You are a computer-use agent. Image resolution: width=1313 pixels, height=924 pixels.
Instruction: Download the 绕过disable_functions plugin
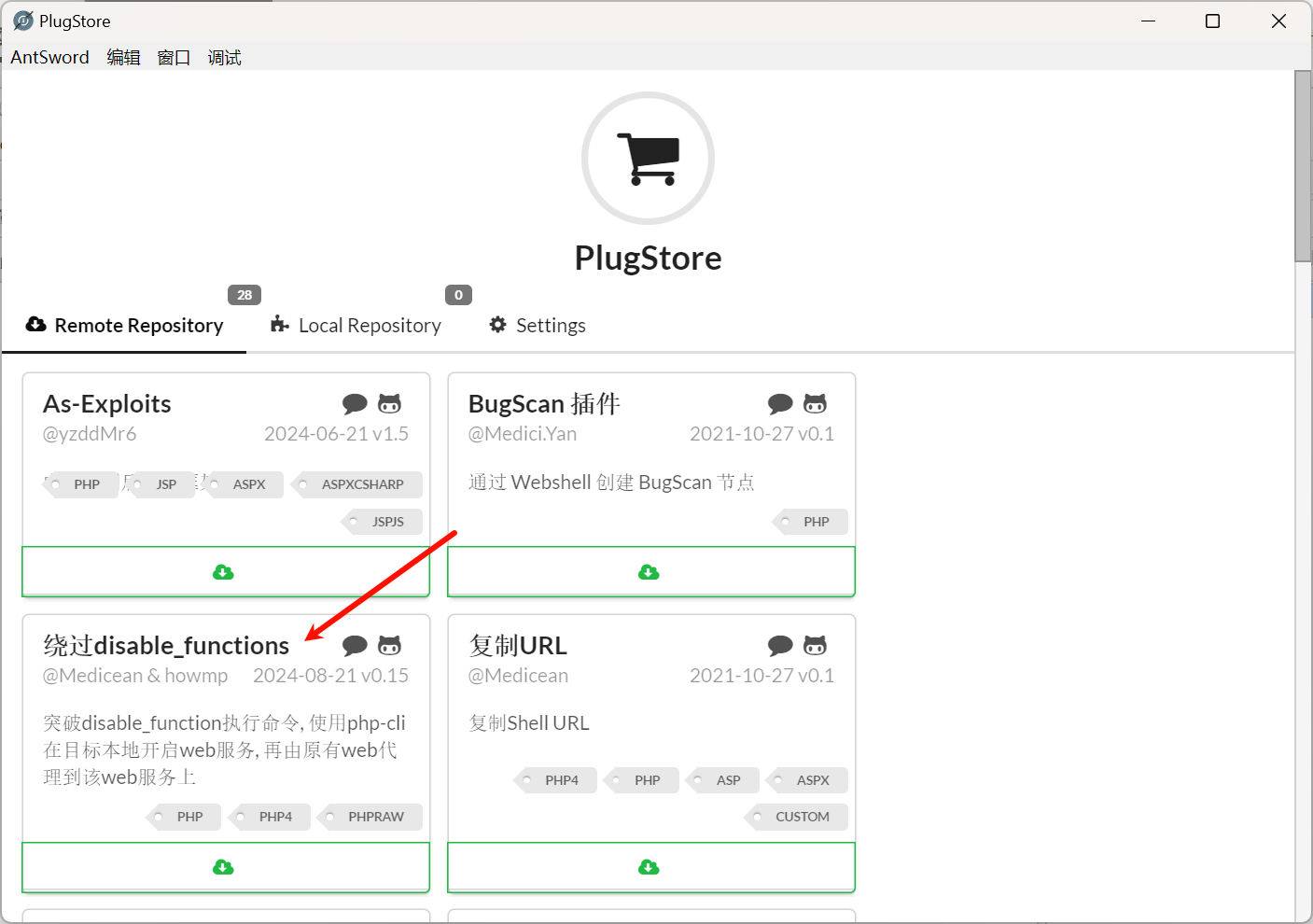tap(225, 867)
